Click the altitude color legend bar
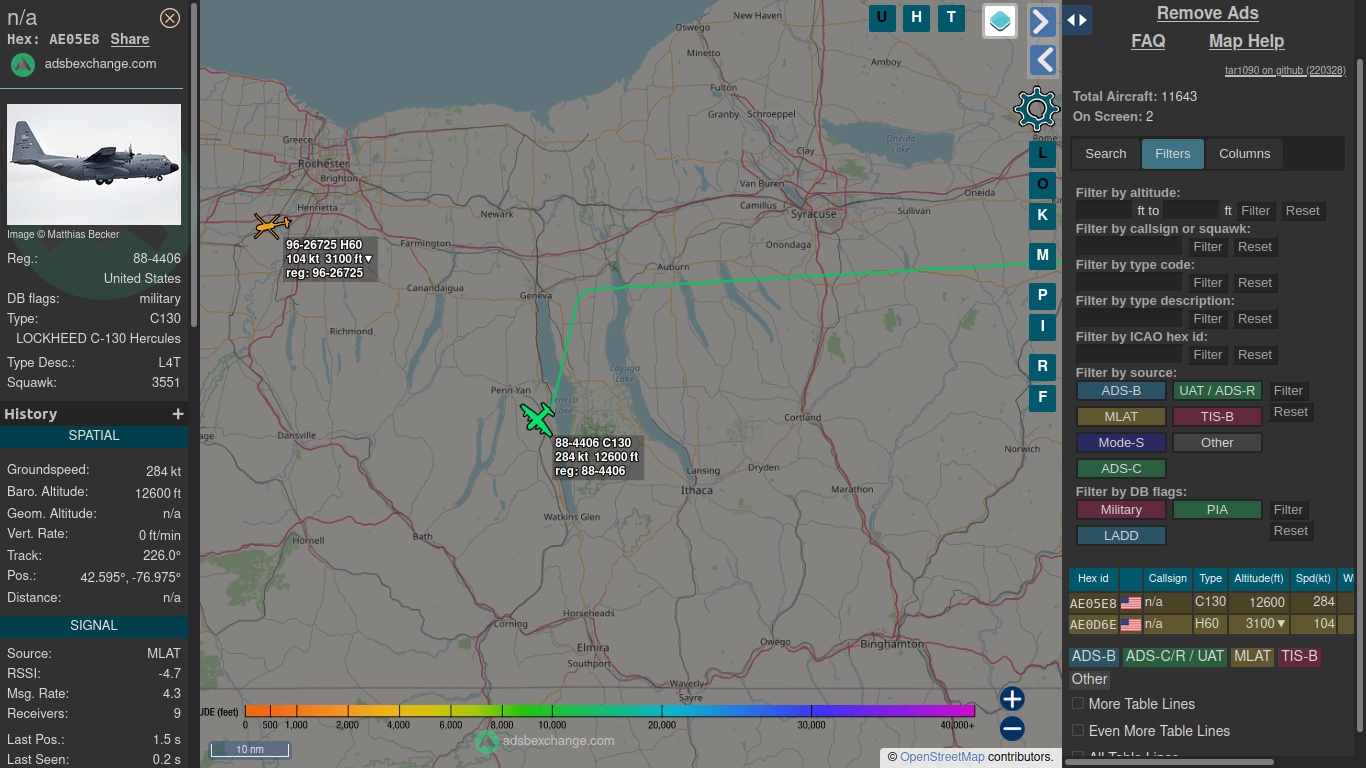1366x768 pixels. click(x=609, y=711)
